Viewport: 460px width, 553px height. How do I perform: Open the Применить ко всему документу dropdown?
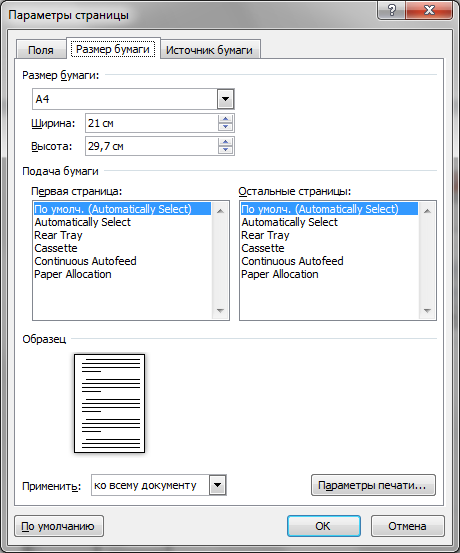(x=218, y=485)
